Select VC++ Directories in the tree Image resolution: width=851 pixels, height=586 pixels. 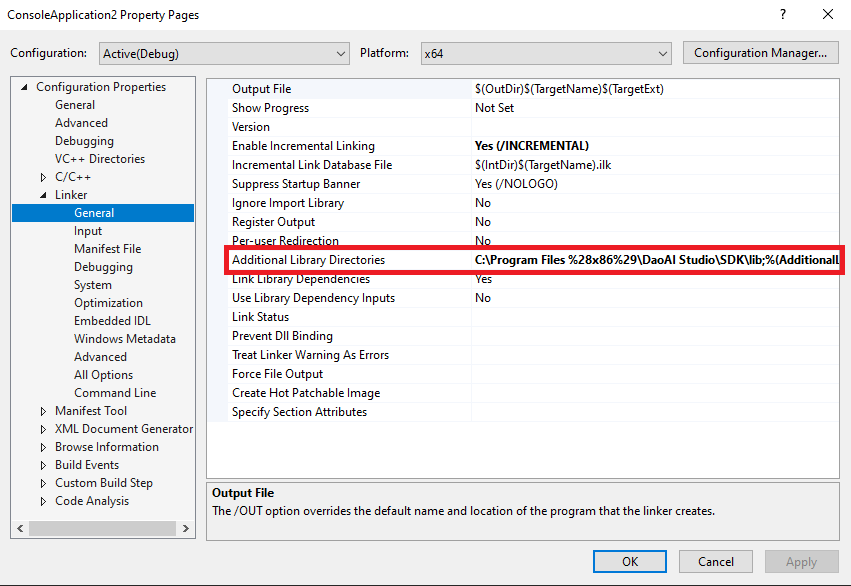[x=100, y=159]
